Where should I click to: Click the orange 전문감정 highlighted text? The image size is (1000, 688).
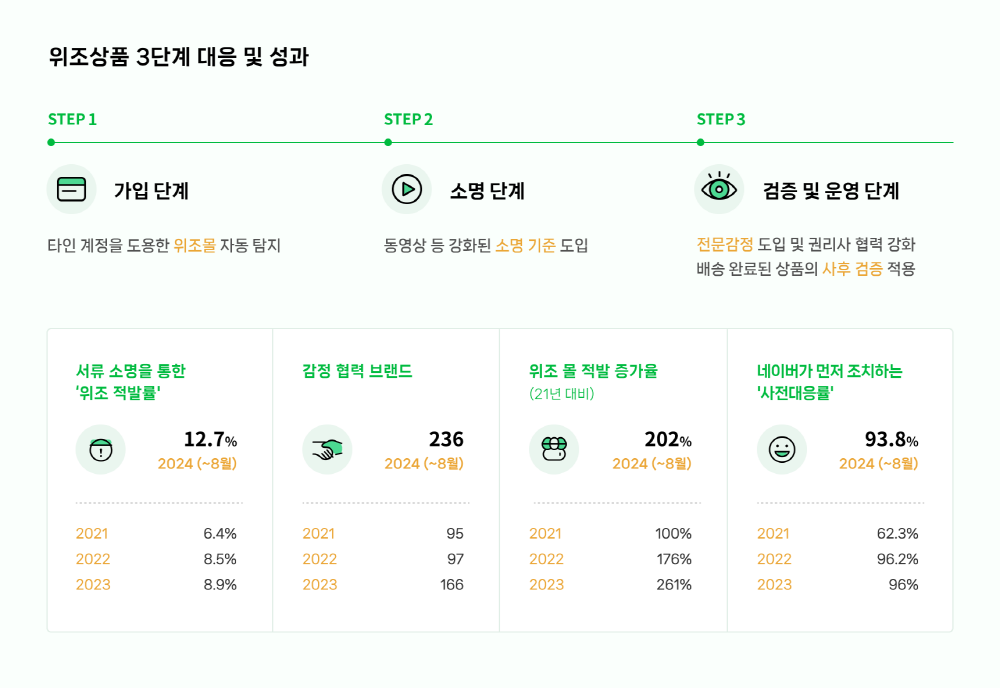coord(725,244)
